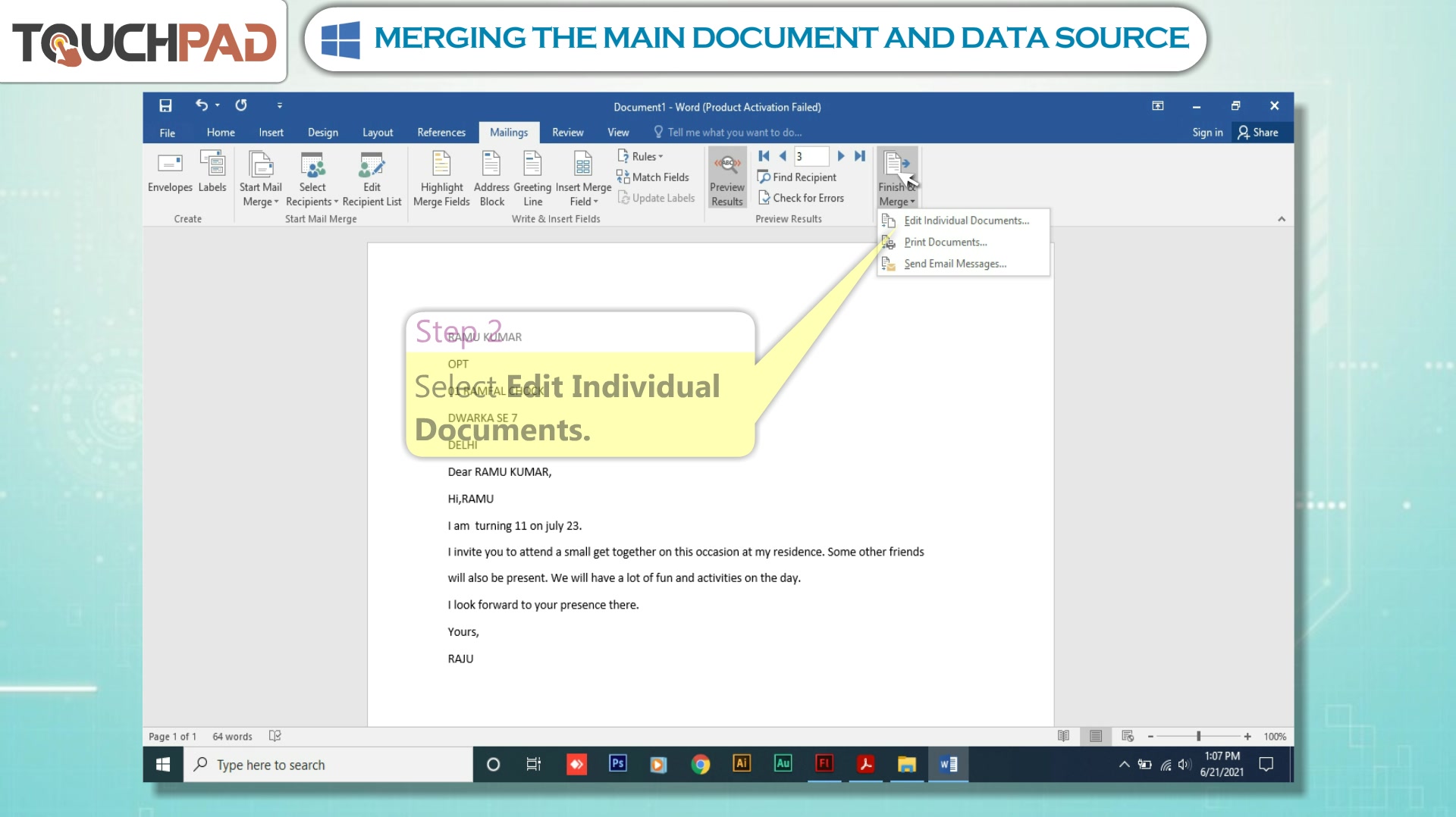The image size is (1456, 817).
Task: Open Ribbon Display Options icon
Action: point(1158,106)
